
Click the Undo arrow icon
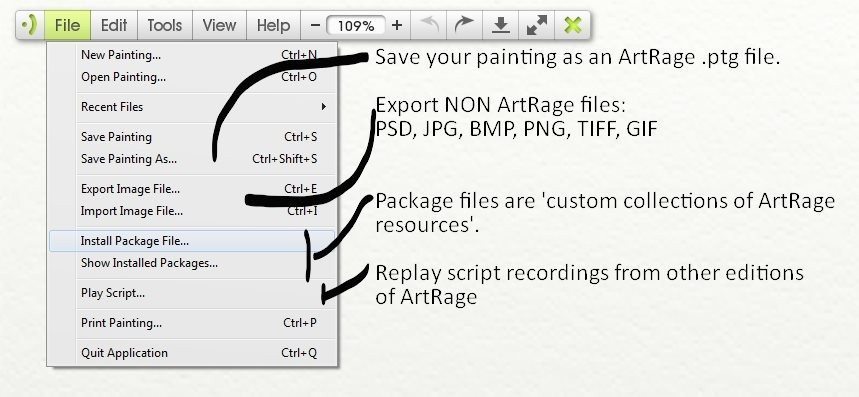429,25
